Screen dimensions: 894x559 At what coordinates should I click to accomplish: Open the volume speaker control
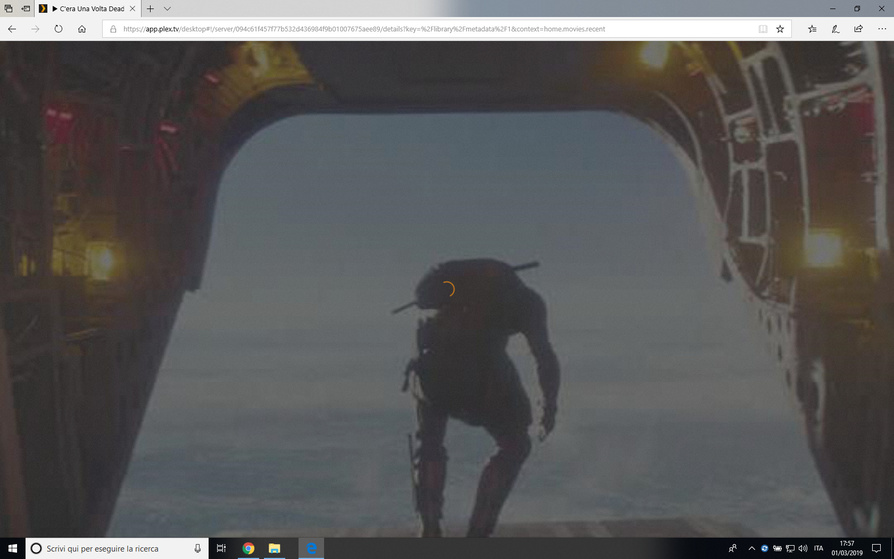pos(803,548)
